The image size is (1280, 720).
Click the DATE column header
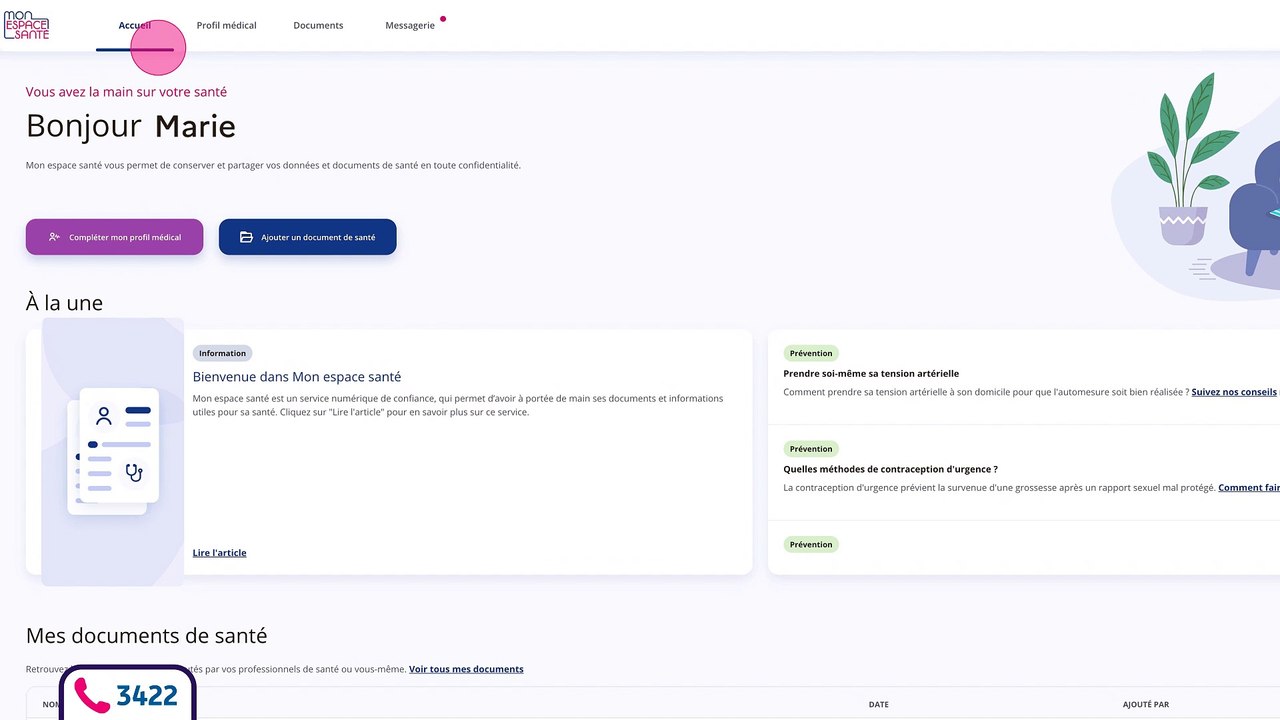coord(879,705)
